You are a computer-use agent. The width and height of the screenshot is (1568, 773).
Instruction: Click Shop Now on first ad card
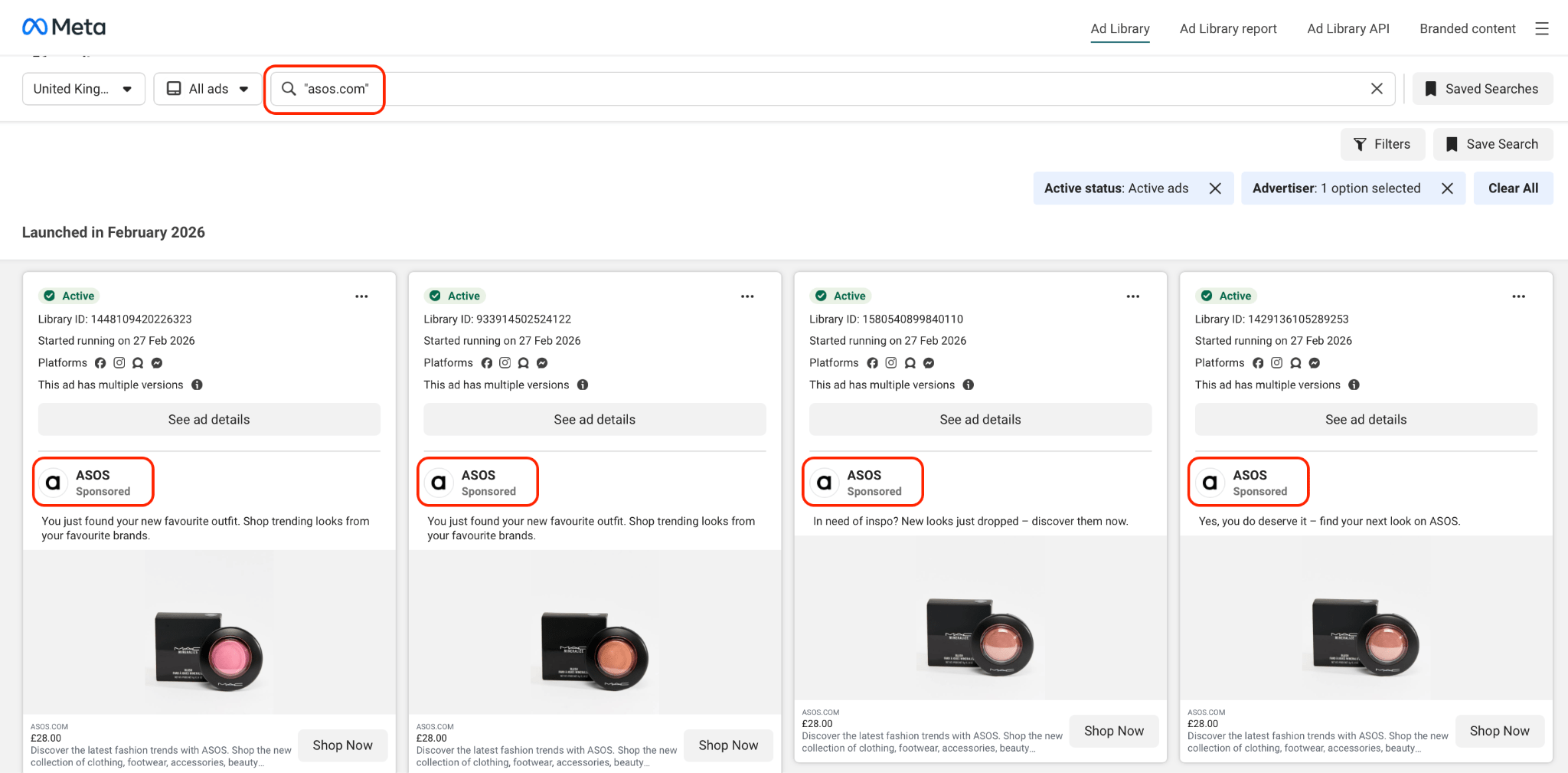[x=342, y=745]
